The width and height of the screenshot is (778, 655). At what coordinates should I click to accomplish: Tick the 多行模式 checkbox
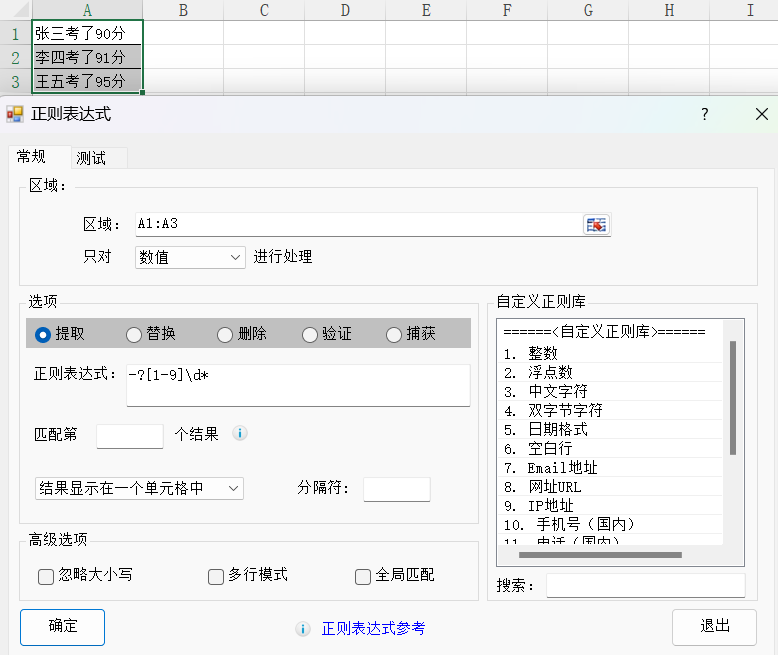pos(216,576)
